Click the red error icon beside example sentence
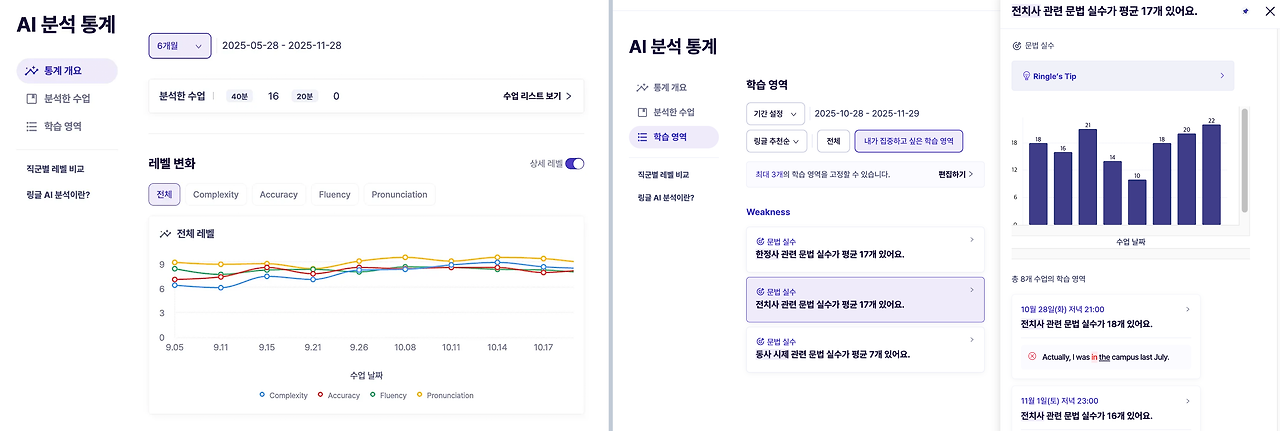1280x431 pixels. click(1032, 356)
